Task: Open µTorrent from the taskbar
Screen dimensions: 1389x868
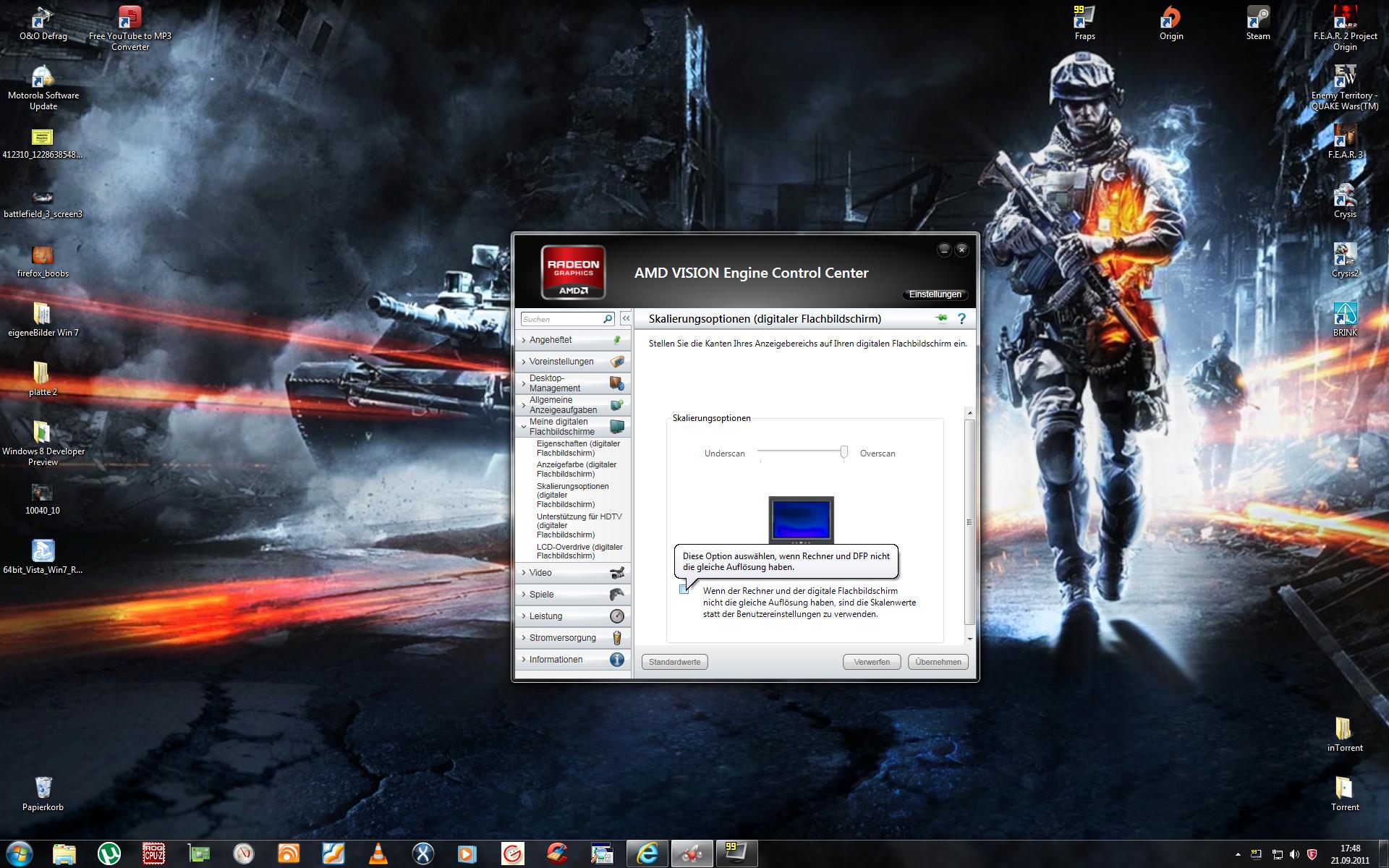Action: click(109, 854)
